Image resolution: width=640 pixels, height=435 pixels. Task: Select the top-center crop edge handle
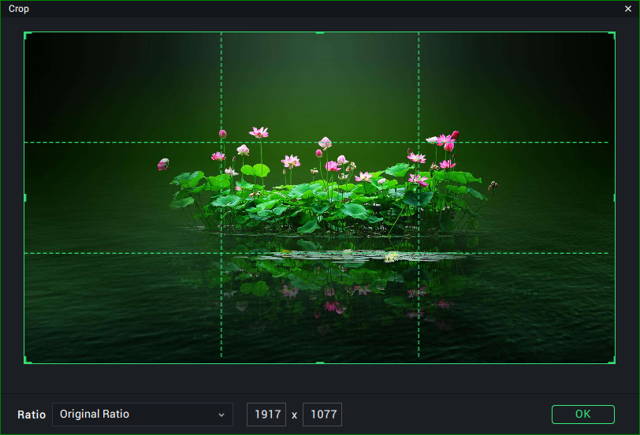(x=320, y=33)
